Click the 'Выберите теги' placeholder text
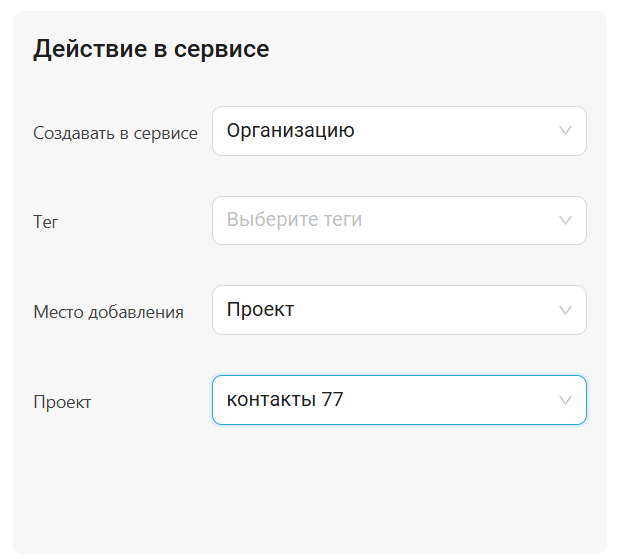The height and width of the screenshot is (559, 617). tap(294, 220)
